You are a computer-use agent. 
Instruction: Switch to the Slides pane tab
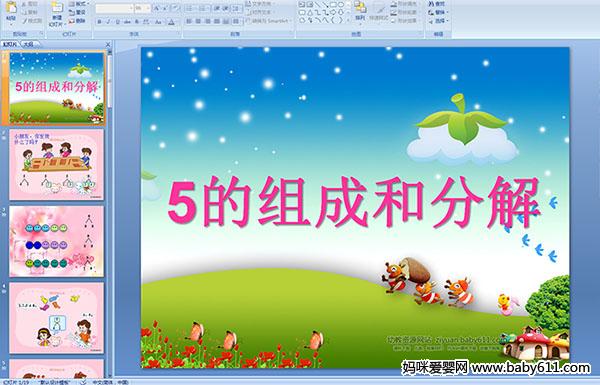(10, 44)
